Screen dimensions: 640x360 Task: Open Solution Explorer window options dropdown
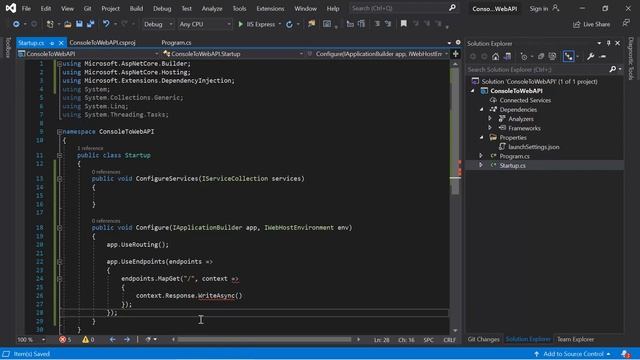pos(599,43)
